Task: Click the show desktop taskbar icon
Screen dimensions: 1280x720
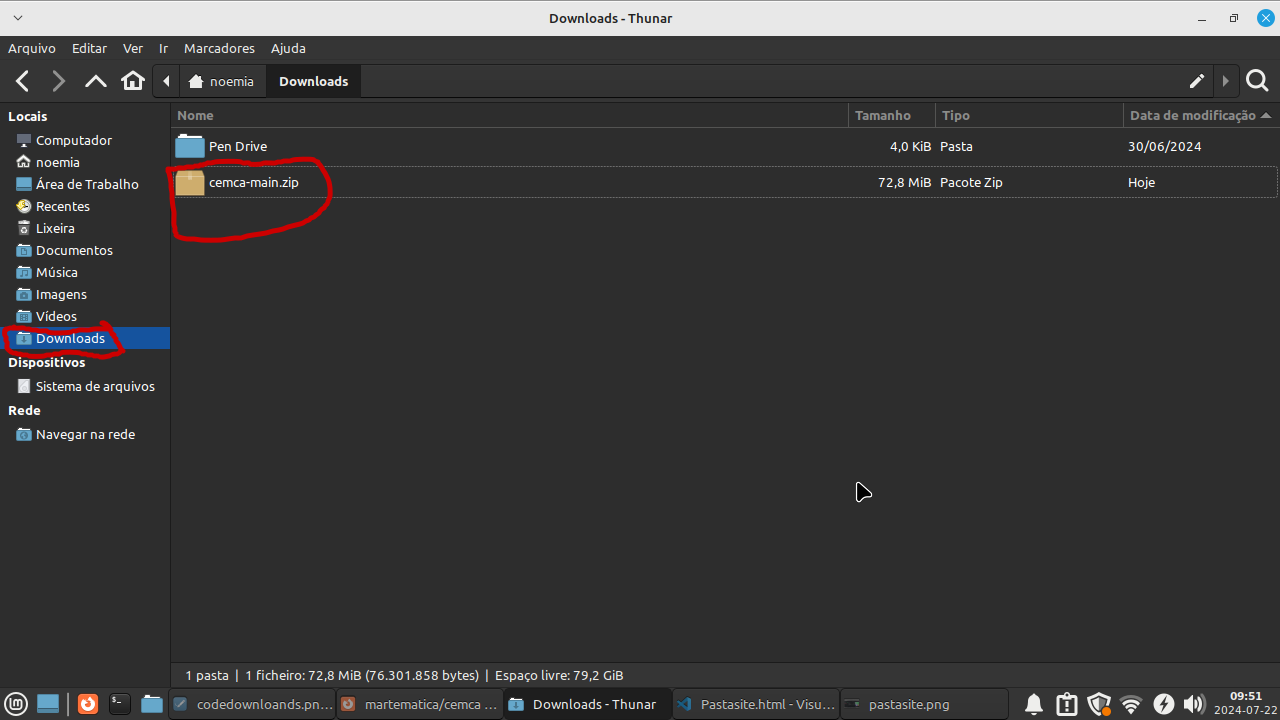Action: pyautogui.click(x=48, y=704)
